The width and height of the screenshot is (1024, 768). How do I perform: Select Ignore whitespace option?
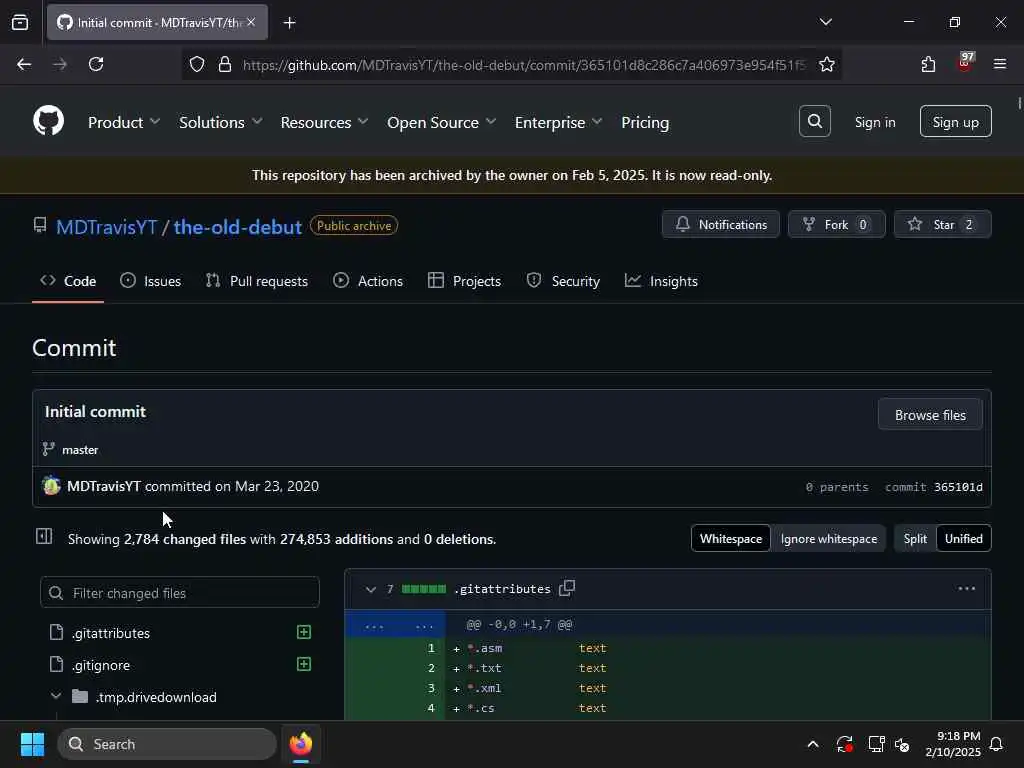pyautogui.click(x=829, y=539)
